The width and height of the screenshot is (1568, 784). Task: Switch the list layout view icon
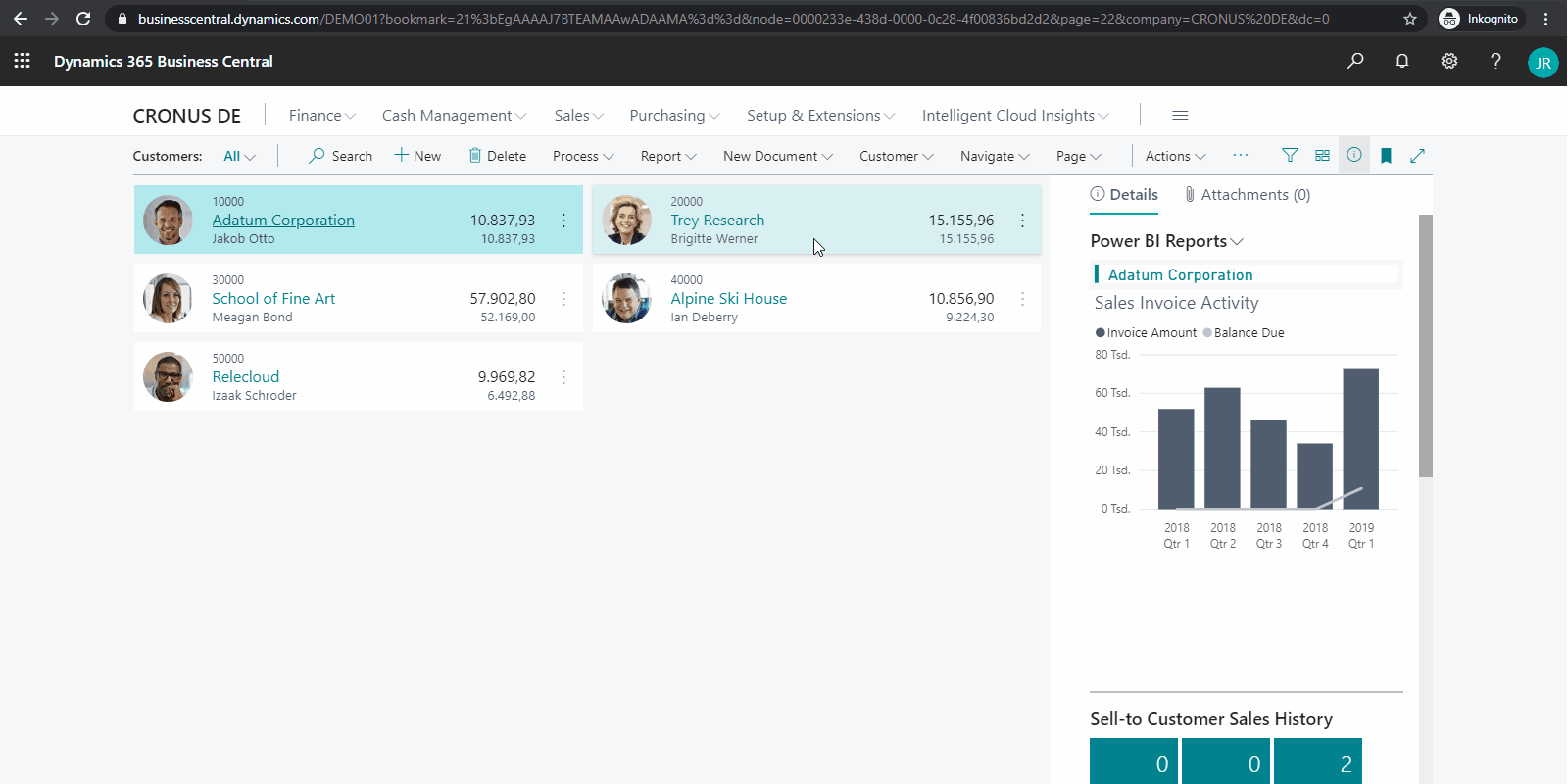(x=1322, y=155)
